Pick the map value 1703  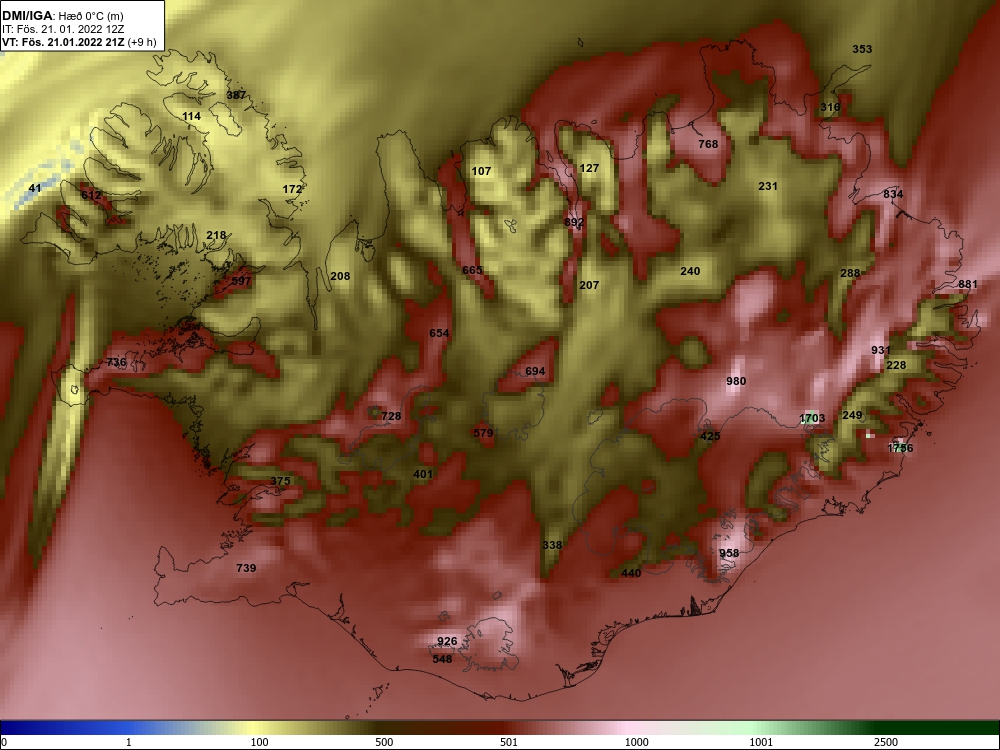coord(812,419)
